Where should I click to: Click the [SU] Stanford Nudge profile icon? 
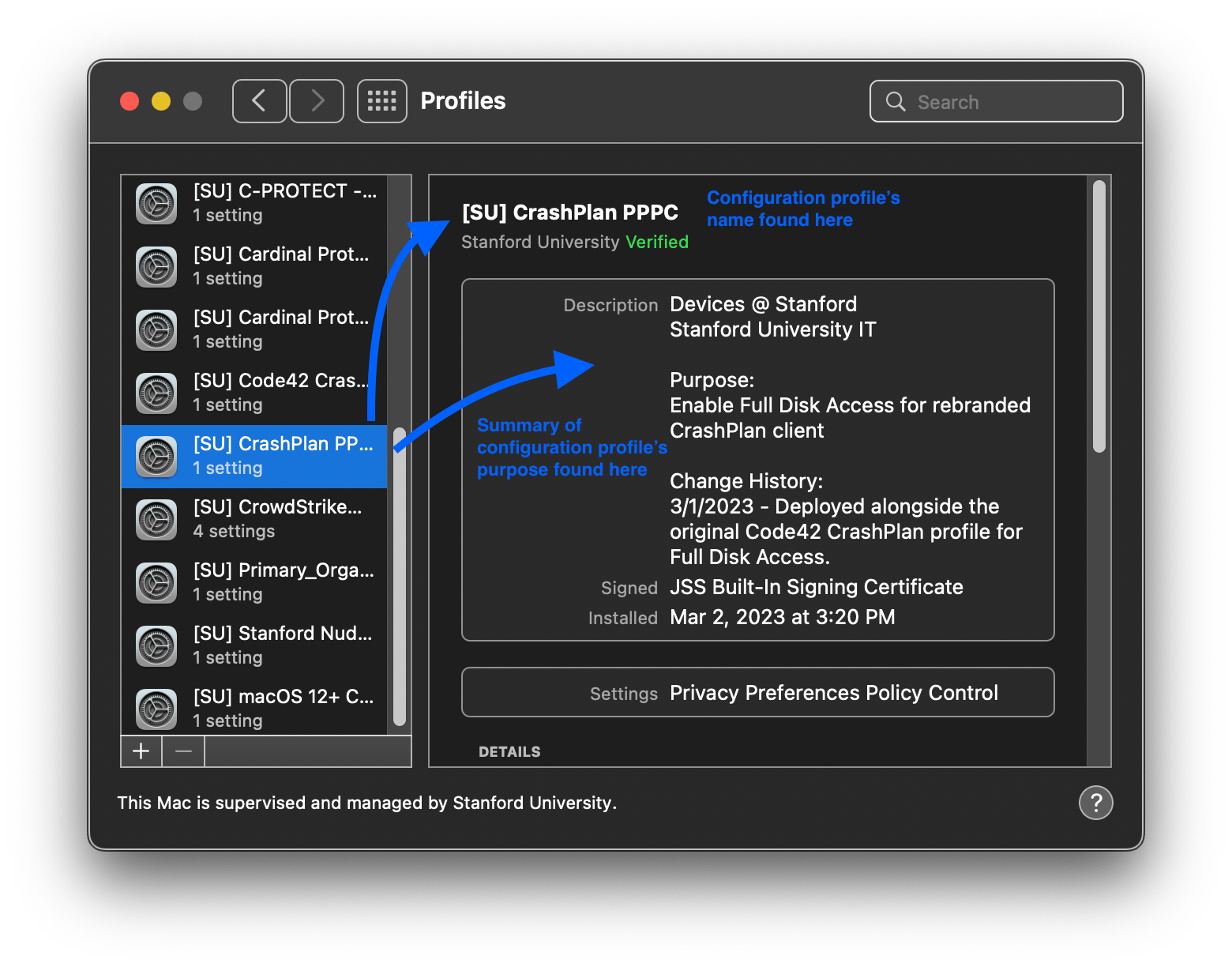pos(156,646)
